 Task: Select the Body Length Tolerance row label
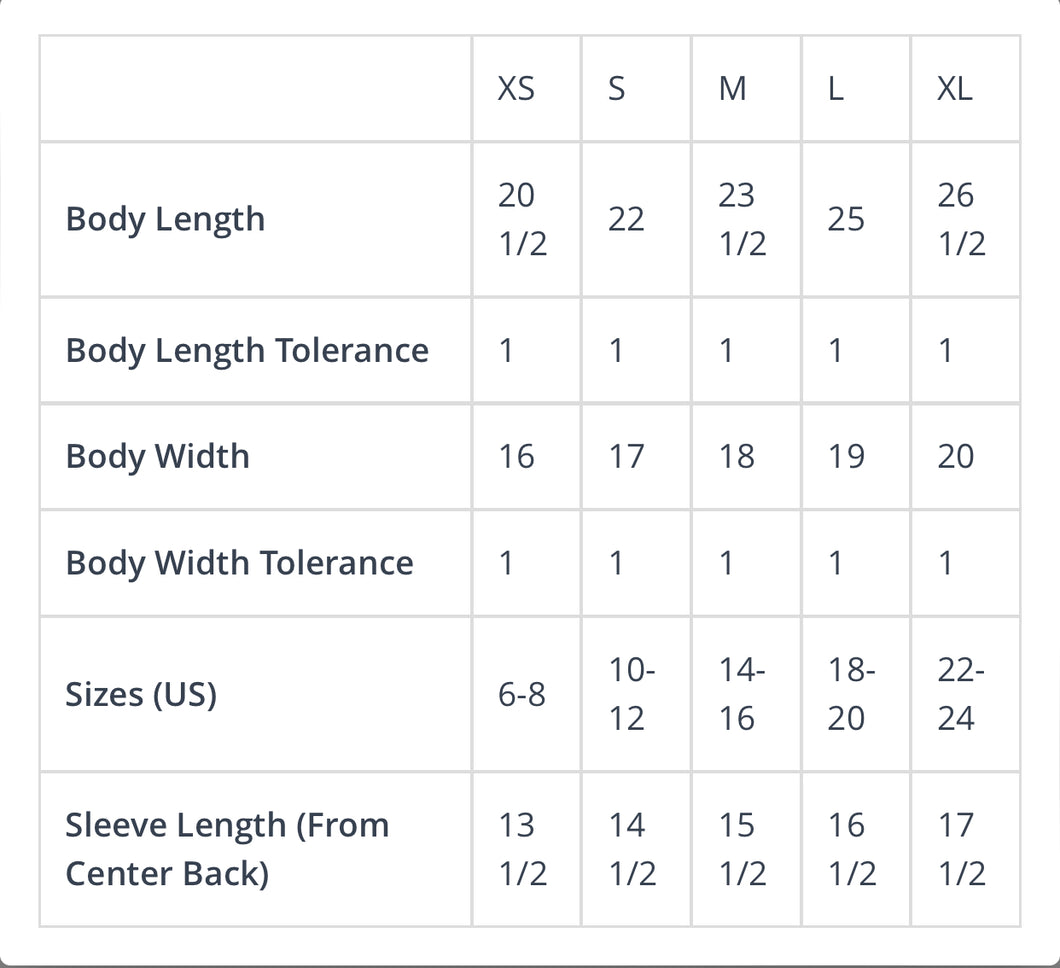[247, 351]
